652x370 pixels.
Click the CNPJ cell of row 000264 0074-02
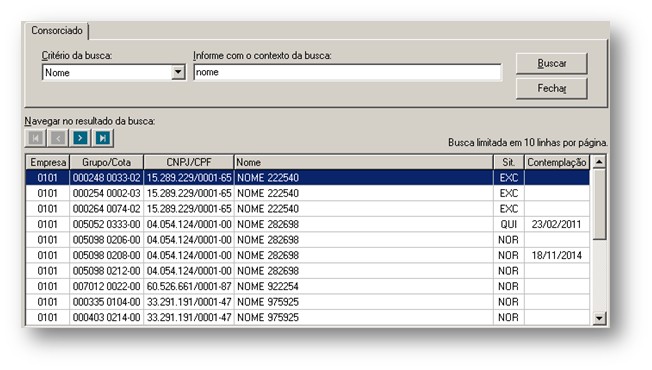[189, 209]
